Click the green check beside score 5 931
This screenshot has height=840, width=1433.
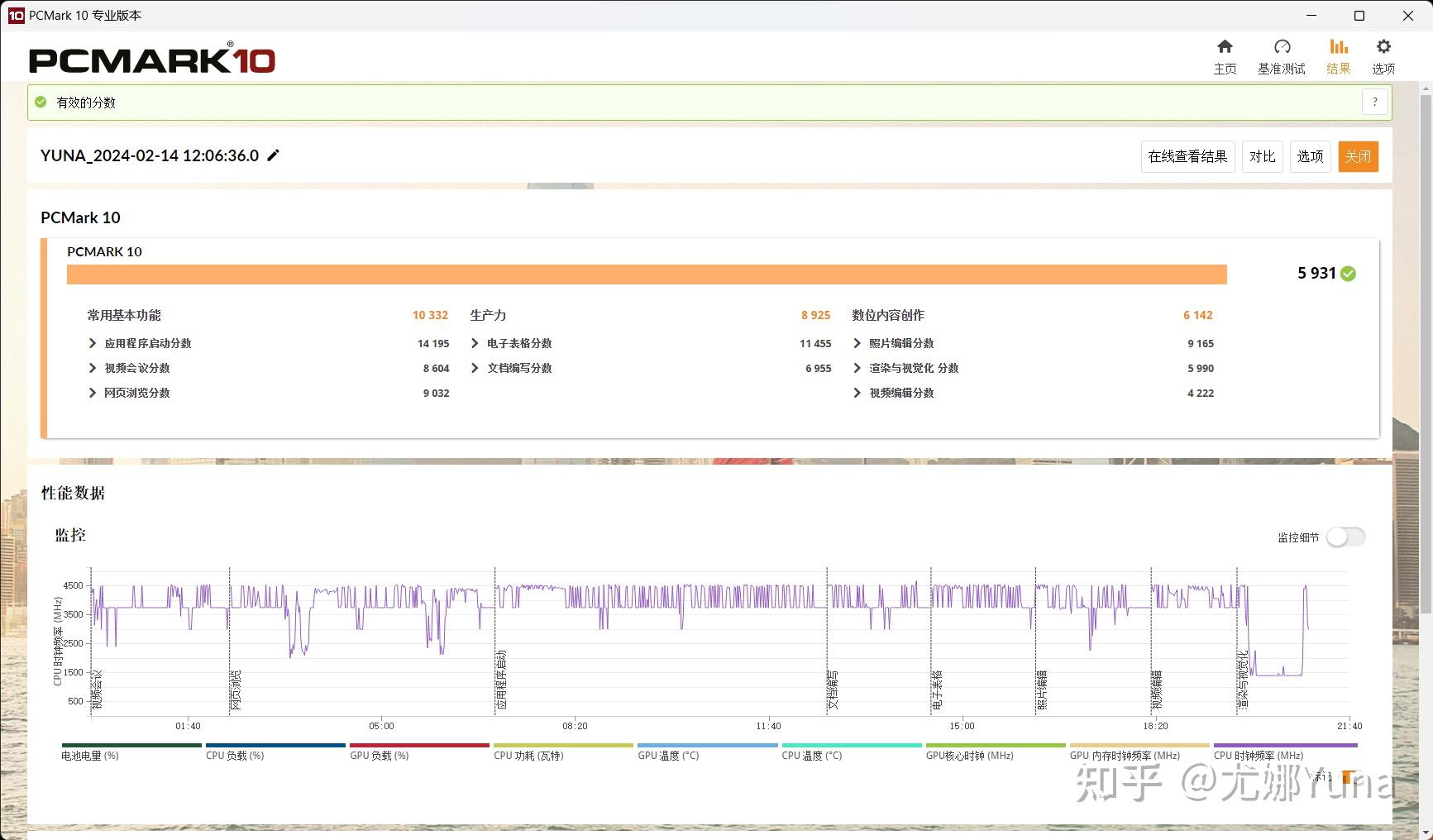pyautogui.click(x=1348, y=274)
